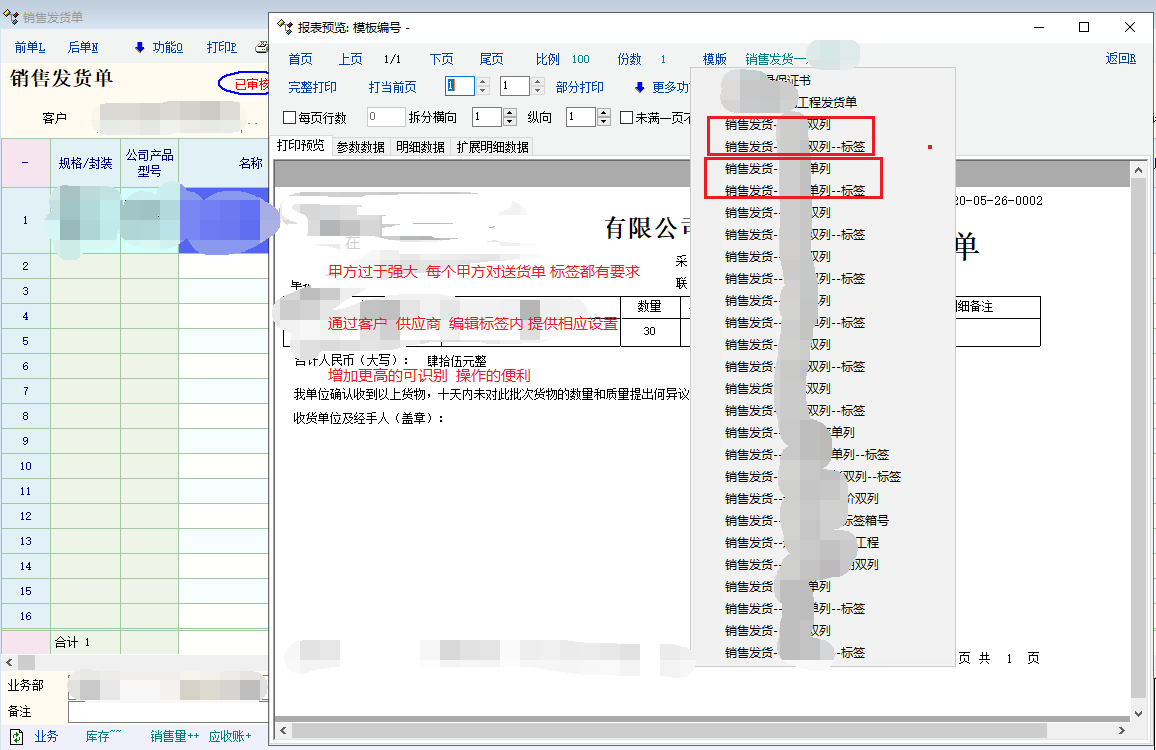The height and width of the screenshot is (750, 1156).
Task: Toggle the 未满一页 checkbox
Action: (x=627, y=118)
